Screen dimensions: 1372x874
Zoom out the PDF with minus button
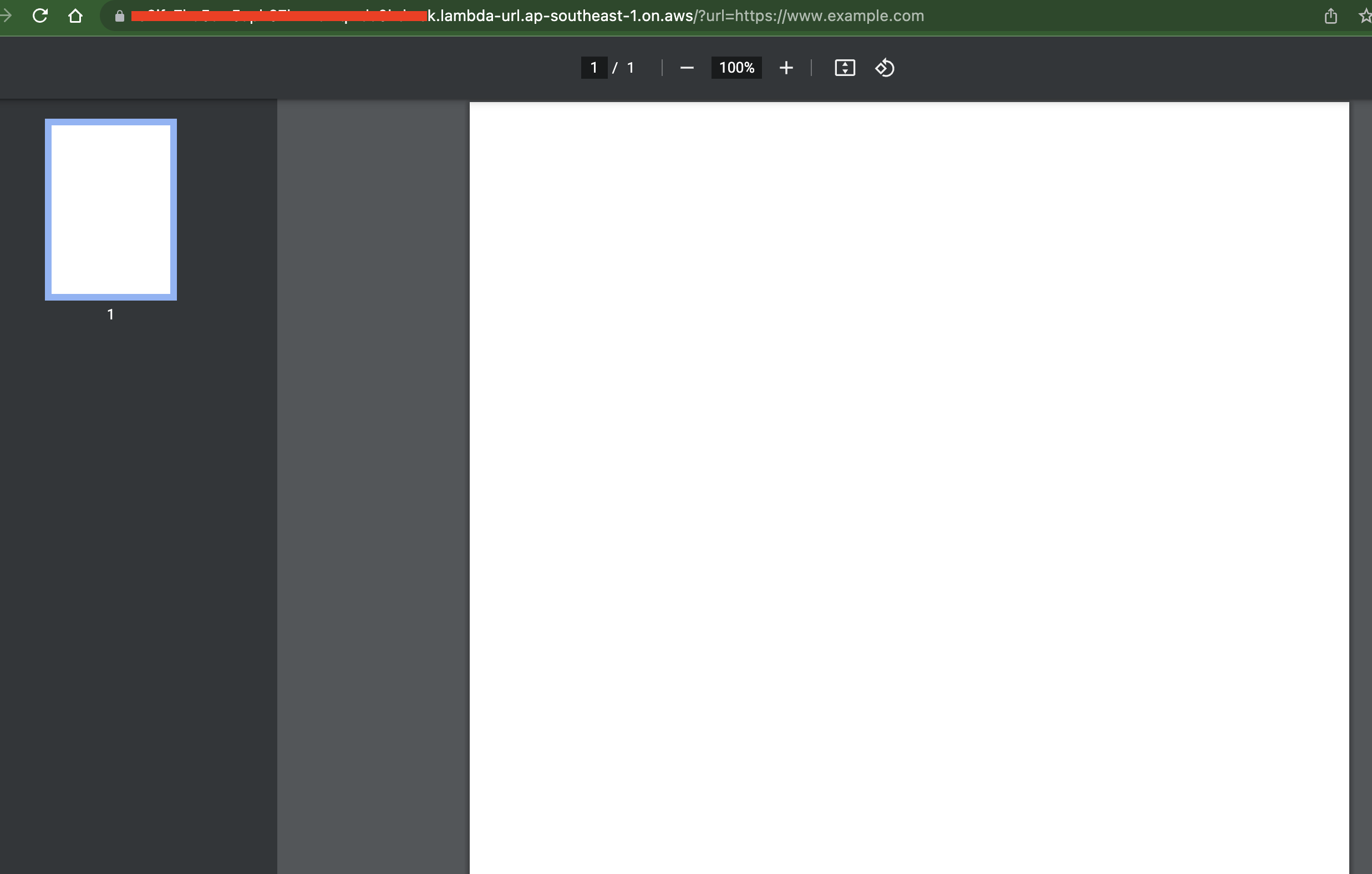click(687, 68)
